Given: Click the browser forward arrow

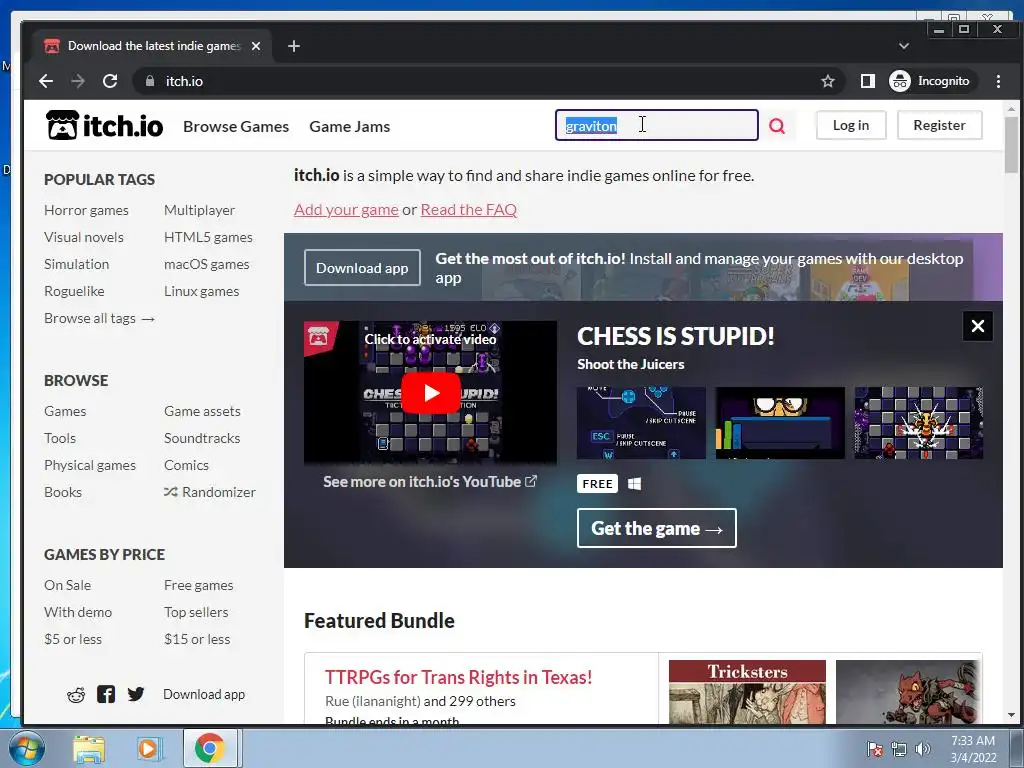Looking at the screenshot, I should [x=78, y=81].
